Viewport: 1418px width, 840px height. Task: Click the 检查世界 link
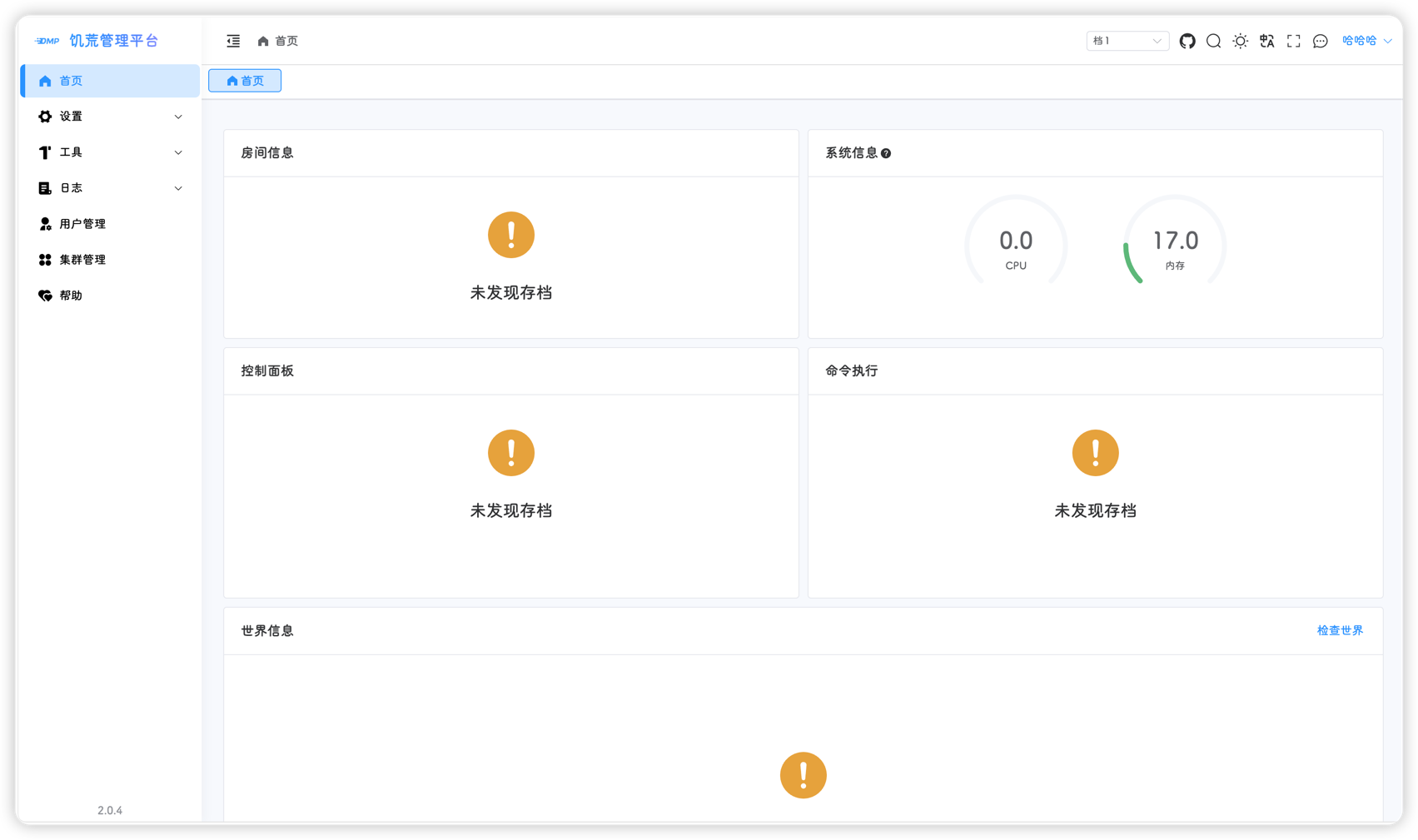point(1340,631)
